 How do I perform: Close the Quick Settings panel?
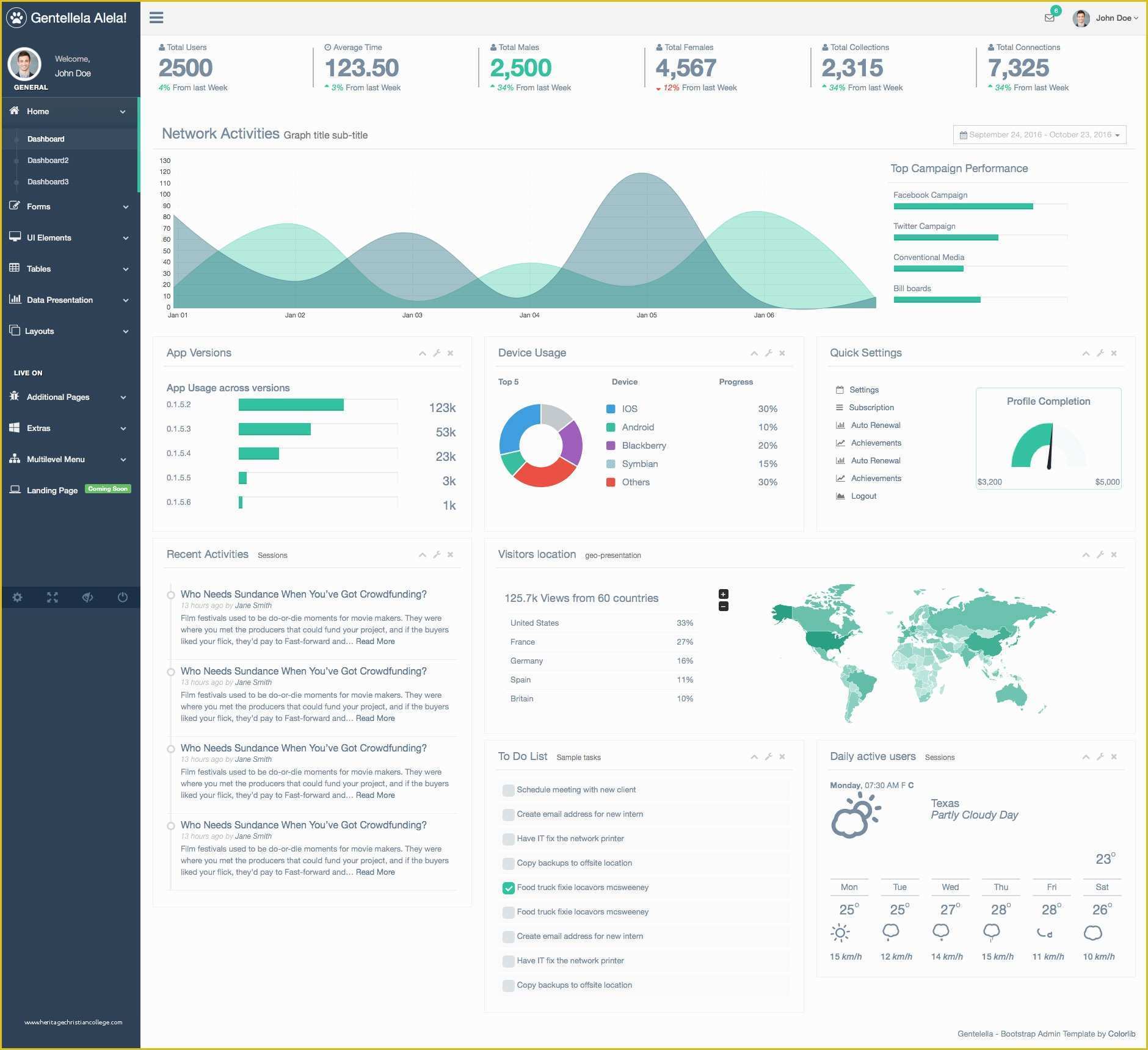(1114, 353)
